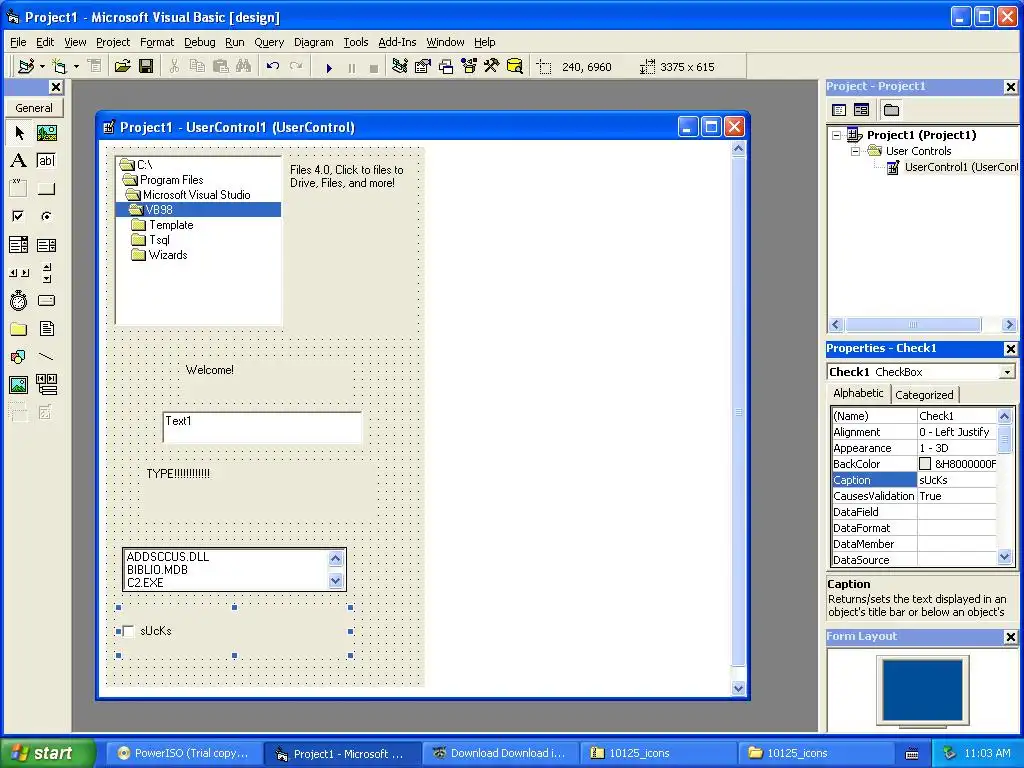Screen dimensions: 1024x768
Task: Select VB98 folder in directory list
Action: [199, 210]
